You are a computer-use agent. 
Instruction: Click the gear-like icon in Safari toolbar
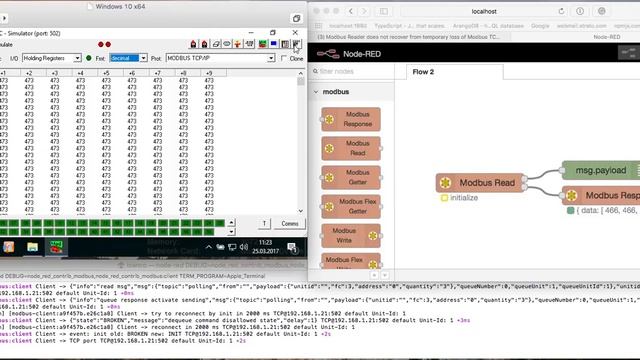[602, 11]
